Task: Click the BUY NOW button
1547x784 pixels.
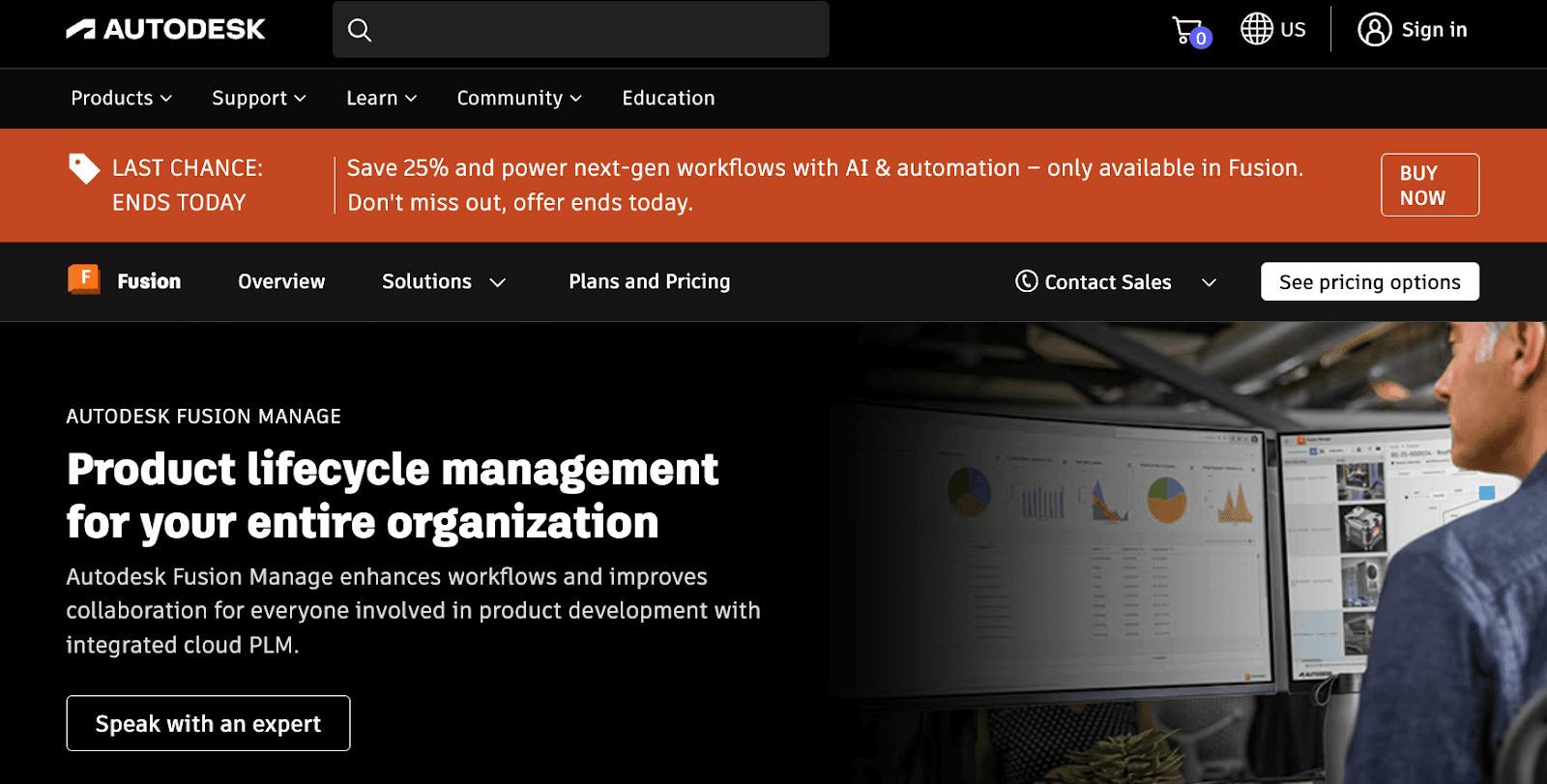Action: (1430, 185)
